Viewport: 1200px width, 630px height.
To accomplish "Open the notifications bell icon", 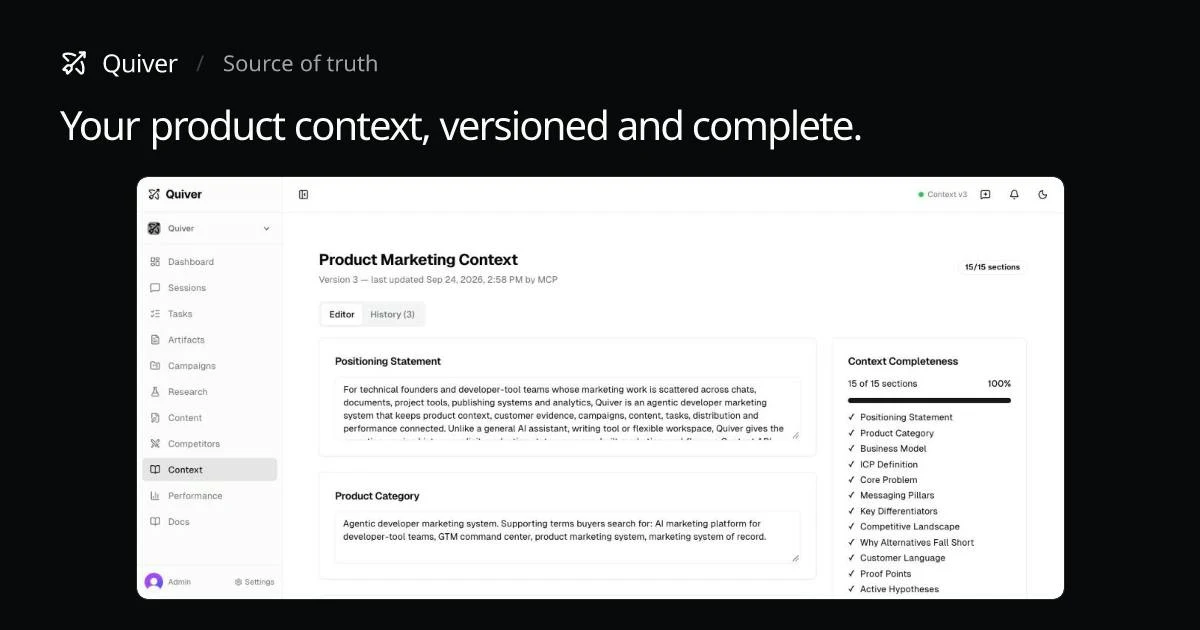I will 1014,195.
